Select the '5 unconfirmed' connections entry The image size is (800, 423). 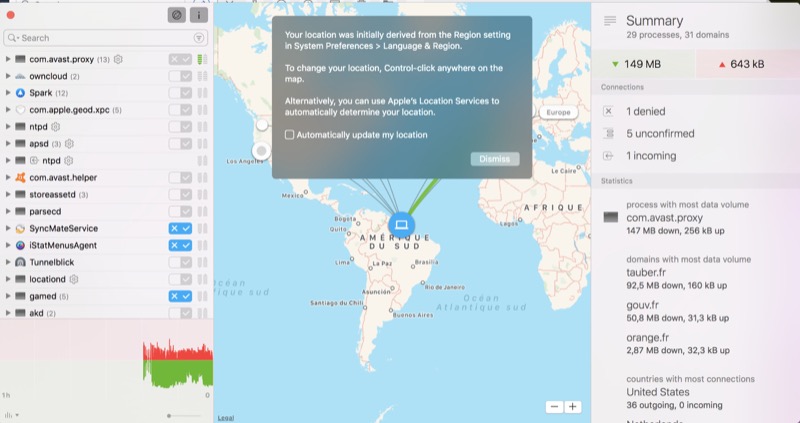click(x=659, y=133)
